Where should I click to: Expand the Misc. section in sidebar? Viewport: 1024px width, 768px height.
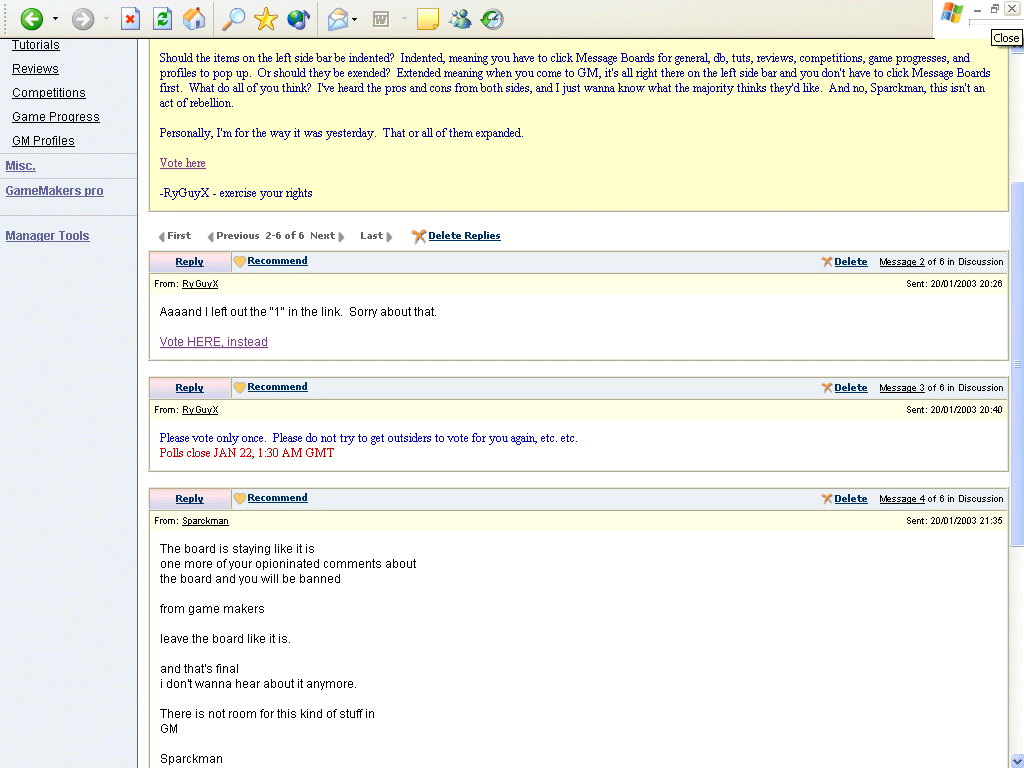click(20, 166)
